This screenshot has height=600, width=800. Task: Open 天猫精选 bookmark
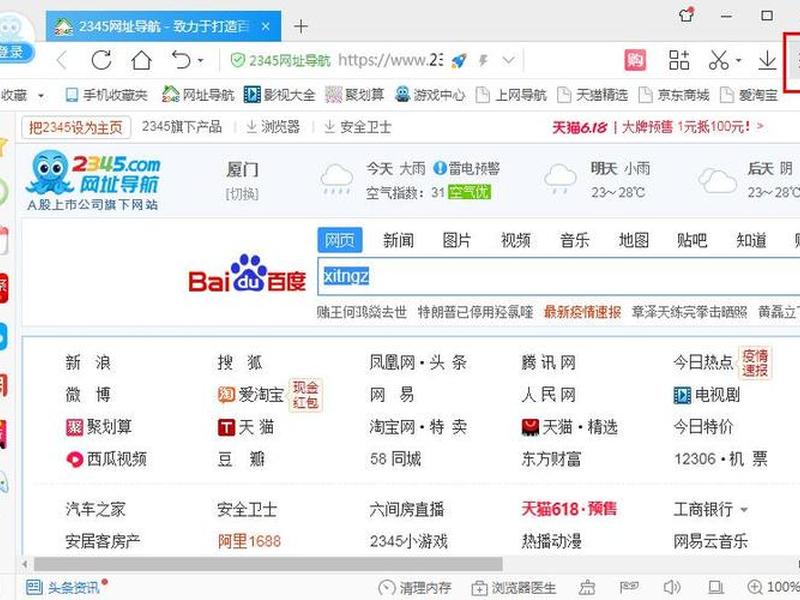coord(592,95)
